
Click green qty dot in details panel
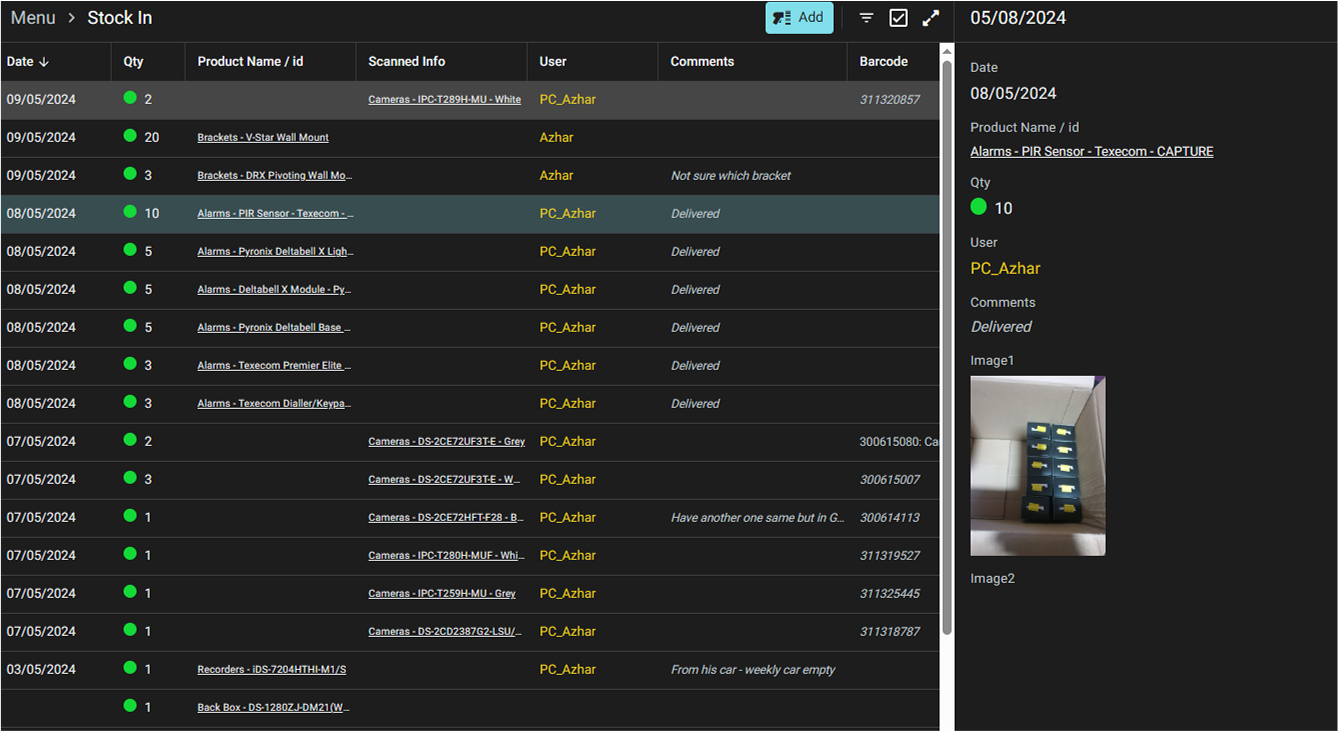pos(979,207)
